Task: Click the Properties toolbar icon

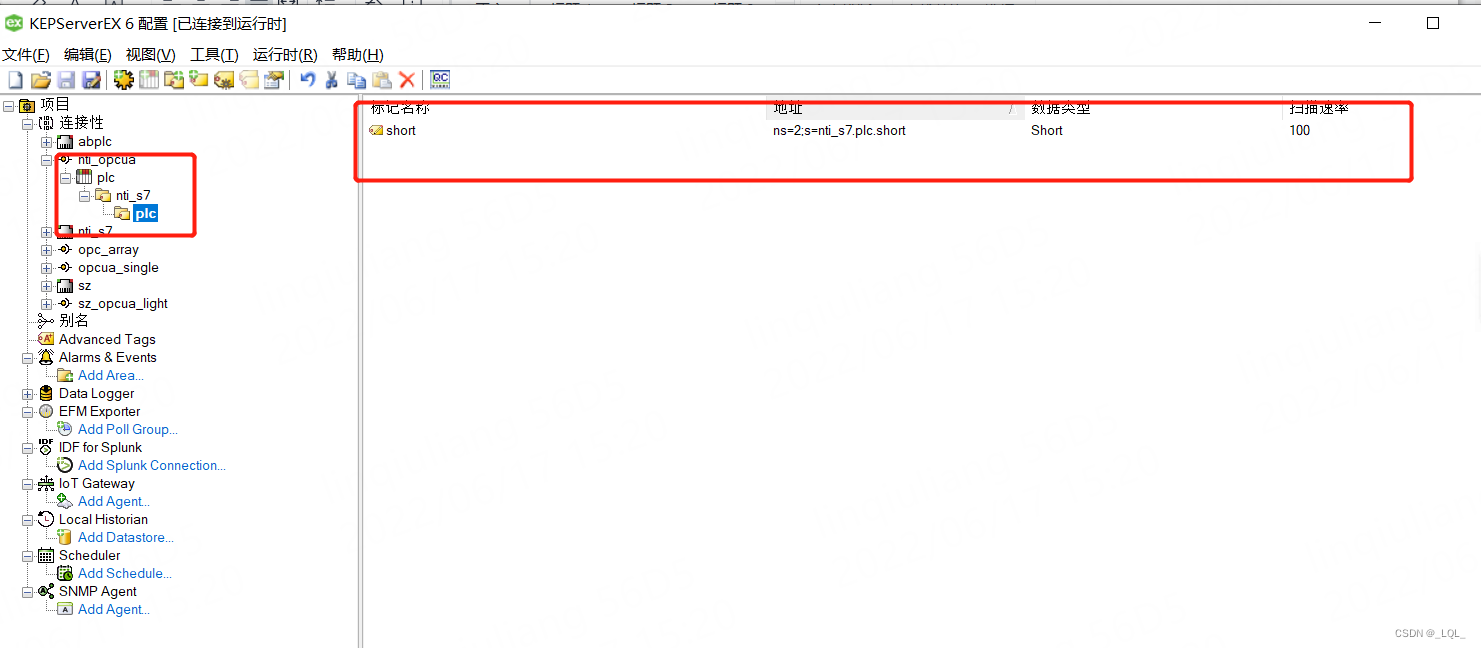Action: 274,80
